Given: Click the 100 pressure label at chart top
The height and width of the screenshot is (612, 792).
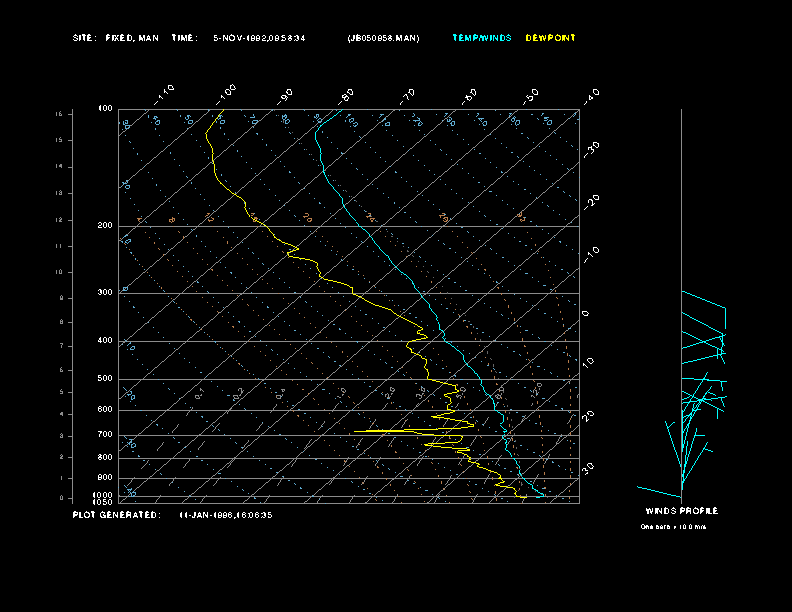Looking at the screenshot, I should (105, 108).
